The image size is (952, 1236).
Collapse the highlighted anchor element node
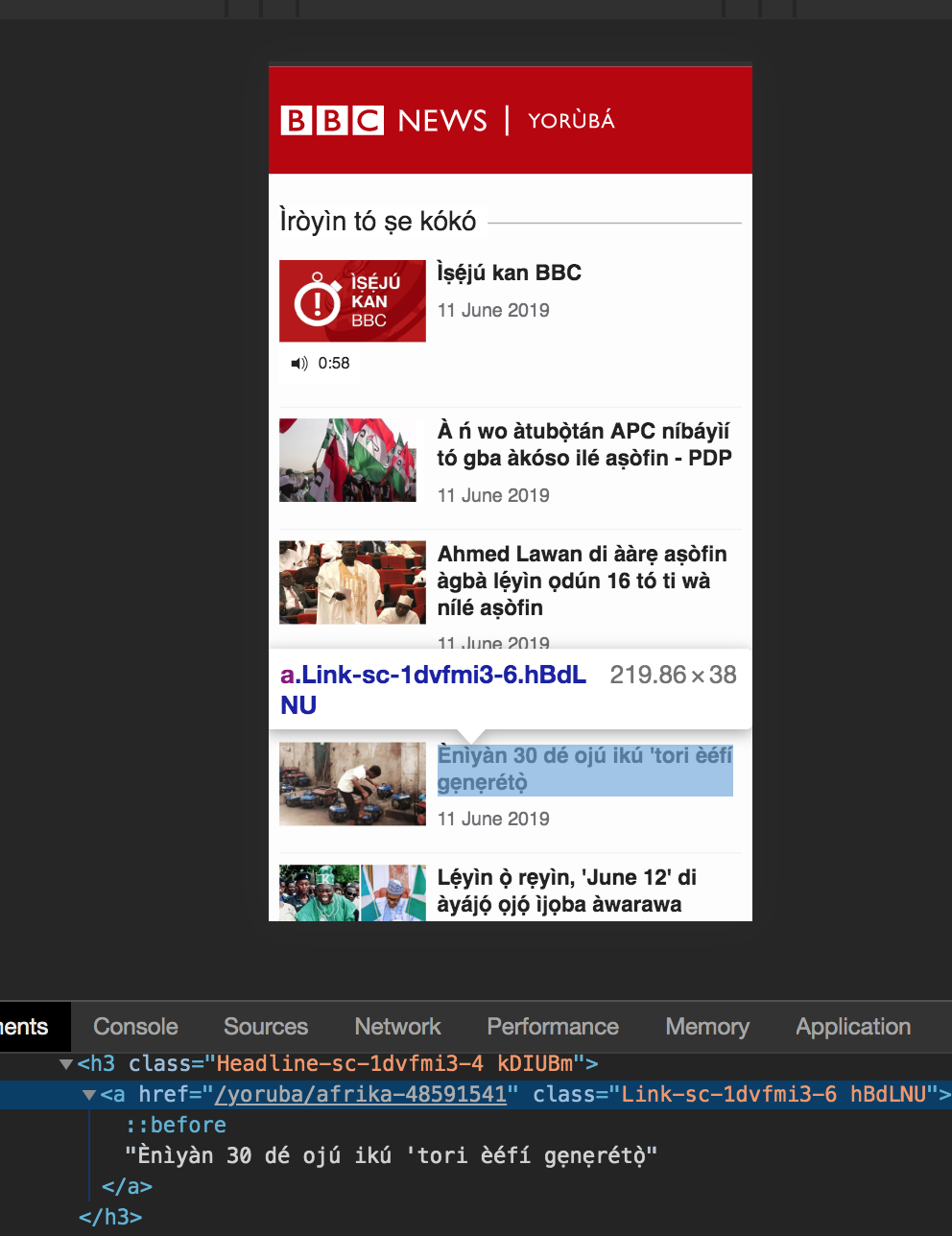[x=89, y=1094]
